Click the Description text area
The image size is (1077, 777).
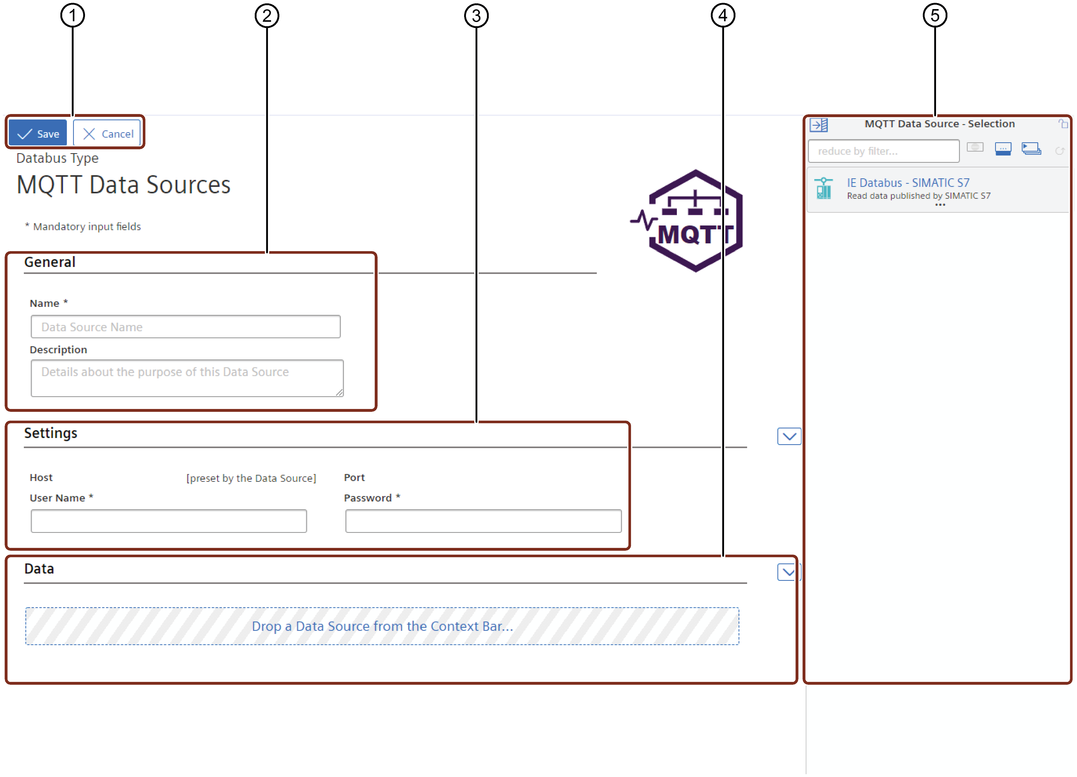tap(187, 378)
